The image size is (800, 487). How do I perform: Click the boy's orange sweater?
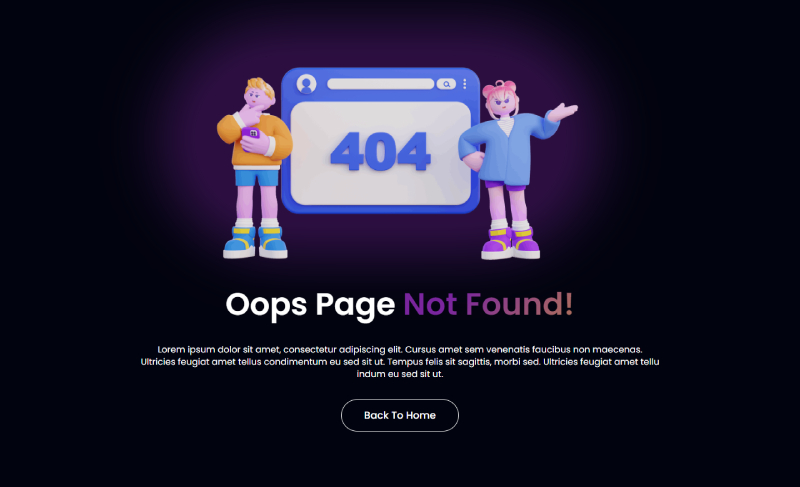(x=255, y=140)
